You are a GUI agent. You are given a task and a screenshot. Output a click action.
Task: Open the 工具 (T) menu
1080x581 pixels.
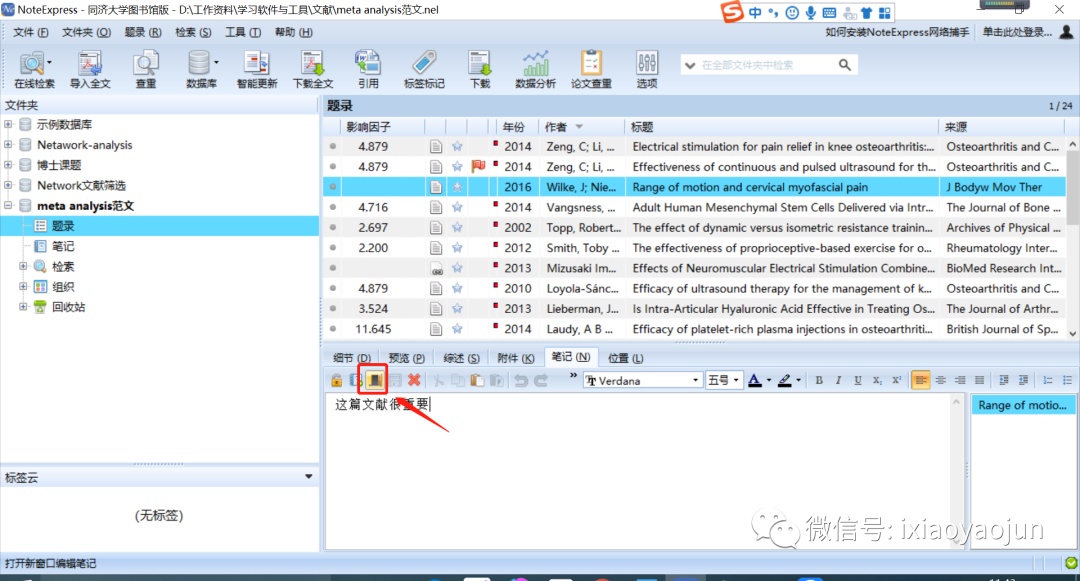pyautogui.click(x=243, y=32)
